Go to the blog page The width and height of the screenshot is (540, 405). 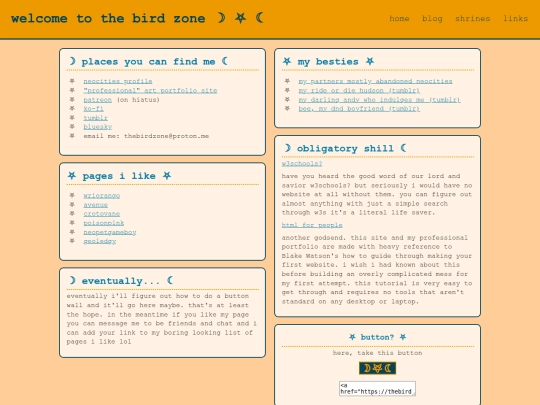coord(432,19)
